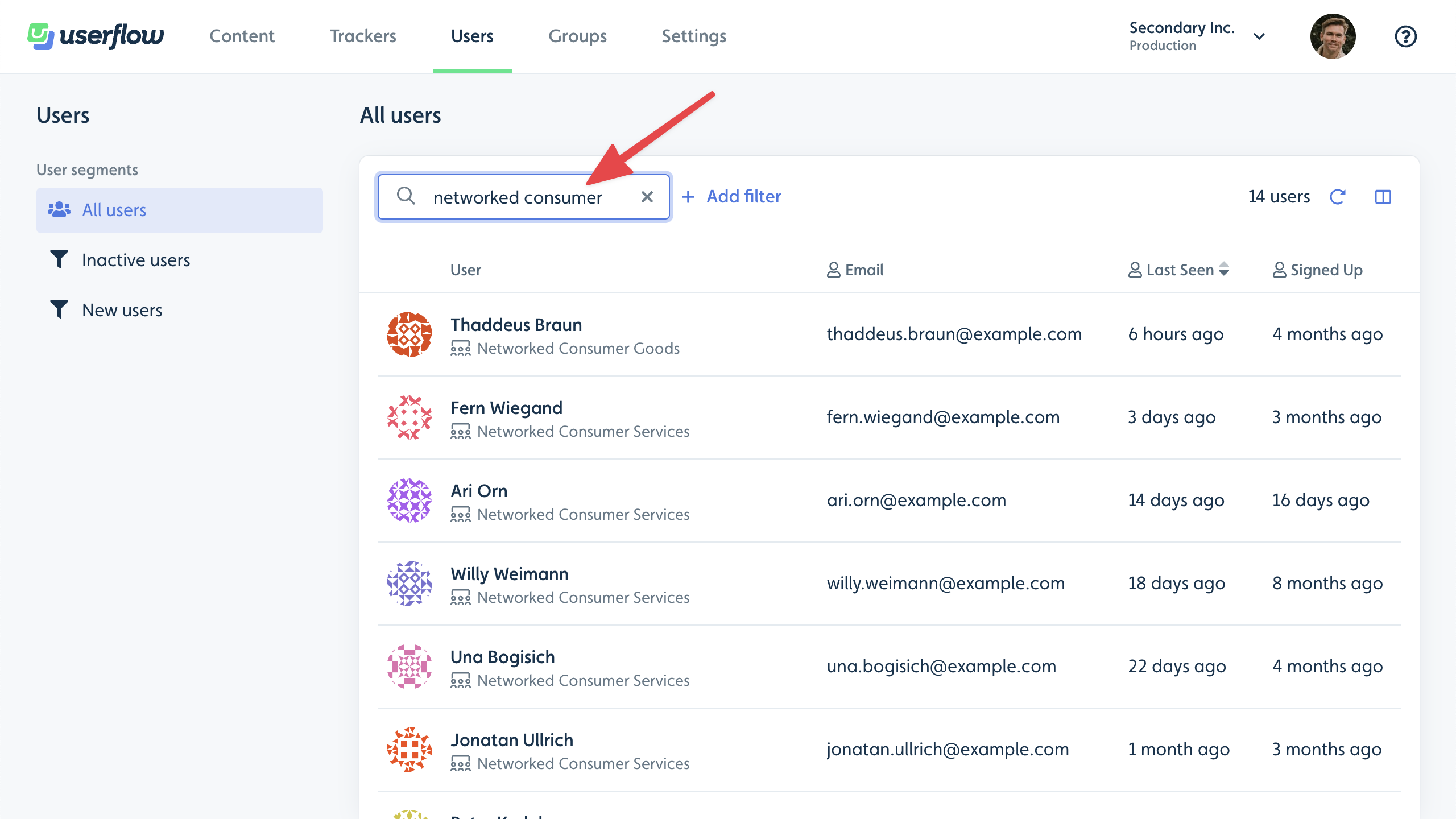Open Ari Orn's user name
This screenshot has width=1456, height=819.
click(479, 491)
